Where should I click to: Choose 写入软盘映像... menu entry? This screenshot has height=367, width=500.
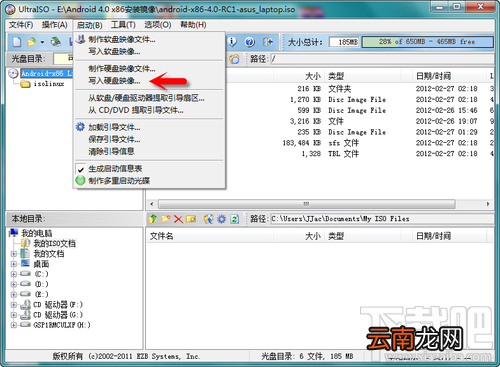[x=114, y=51]
